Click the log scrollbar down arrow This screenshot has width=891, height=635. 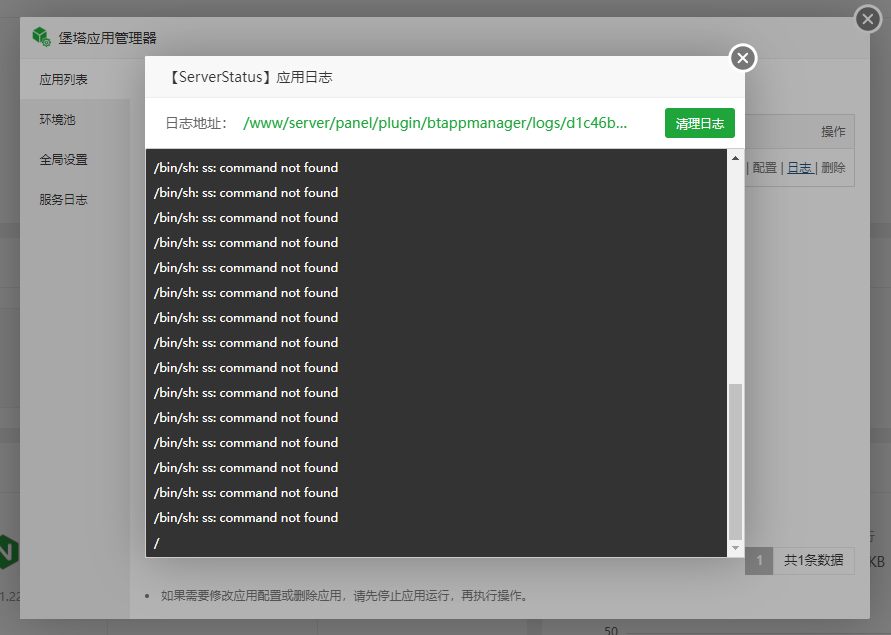coord(735,548)
